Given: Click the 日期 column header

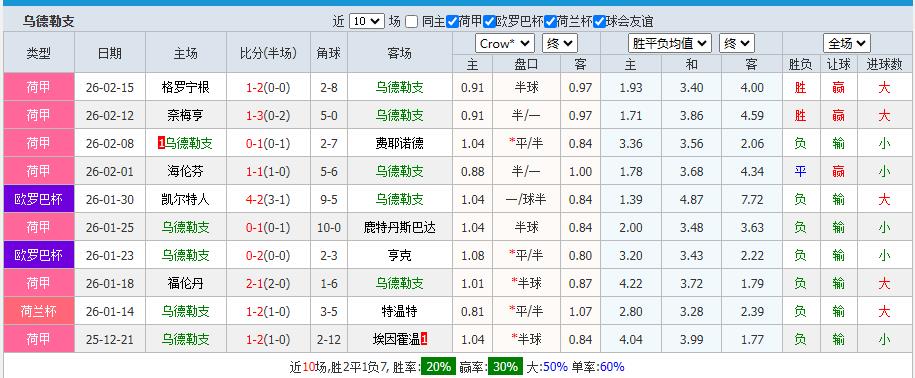Looking at the screenshot, I should [110, 54].
